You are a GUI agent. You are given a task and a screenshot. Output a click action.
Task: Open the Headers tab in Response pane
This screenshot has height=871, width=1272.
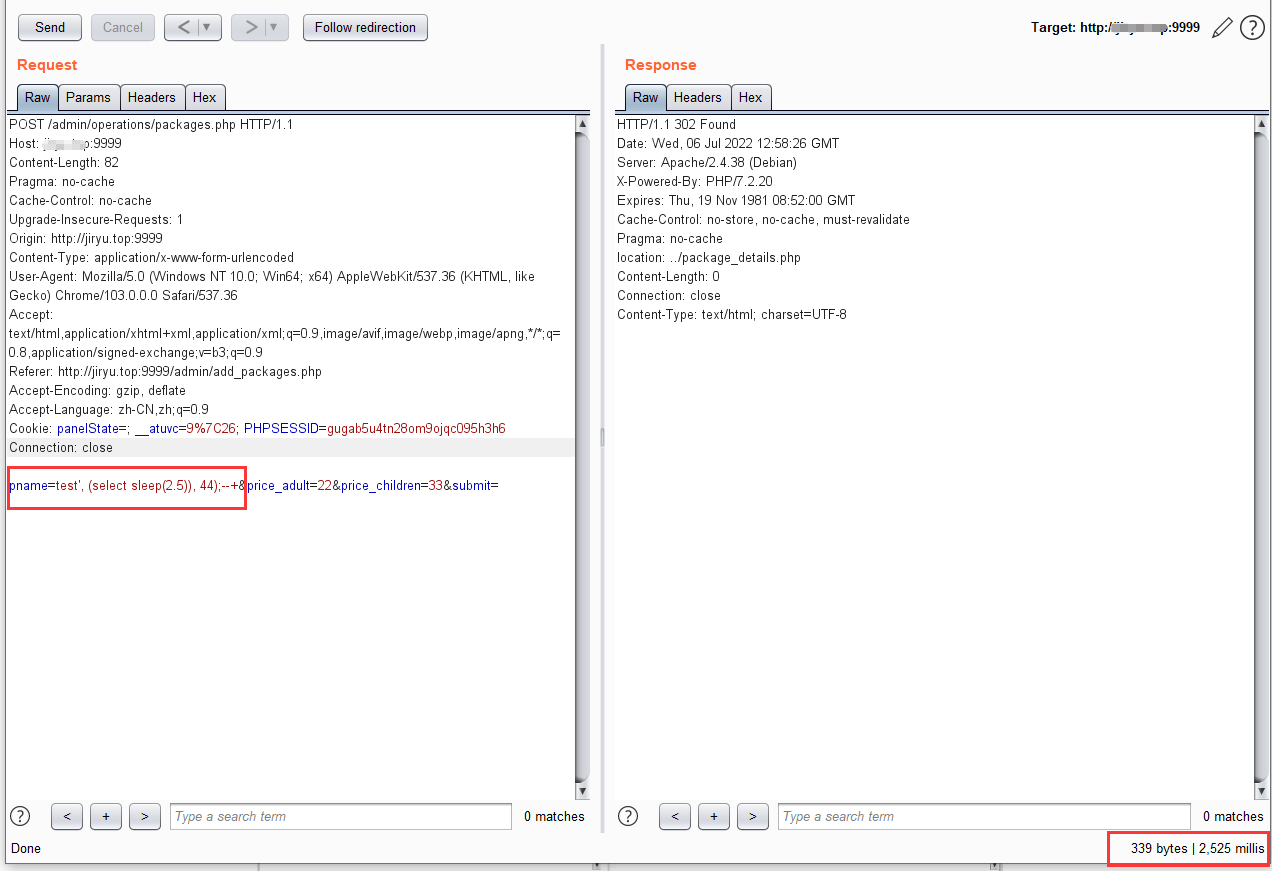coord(698,97)
